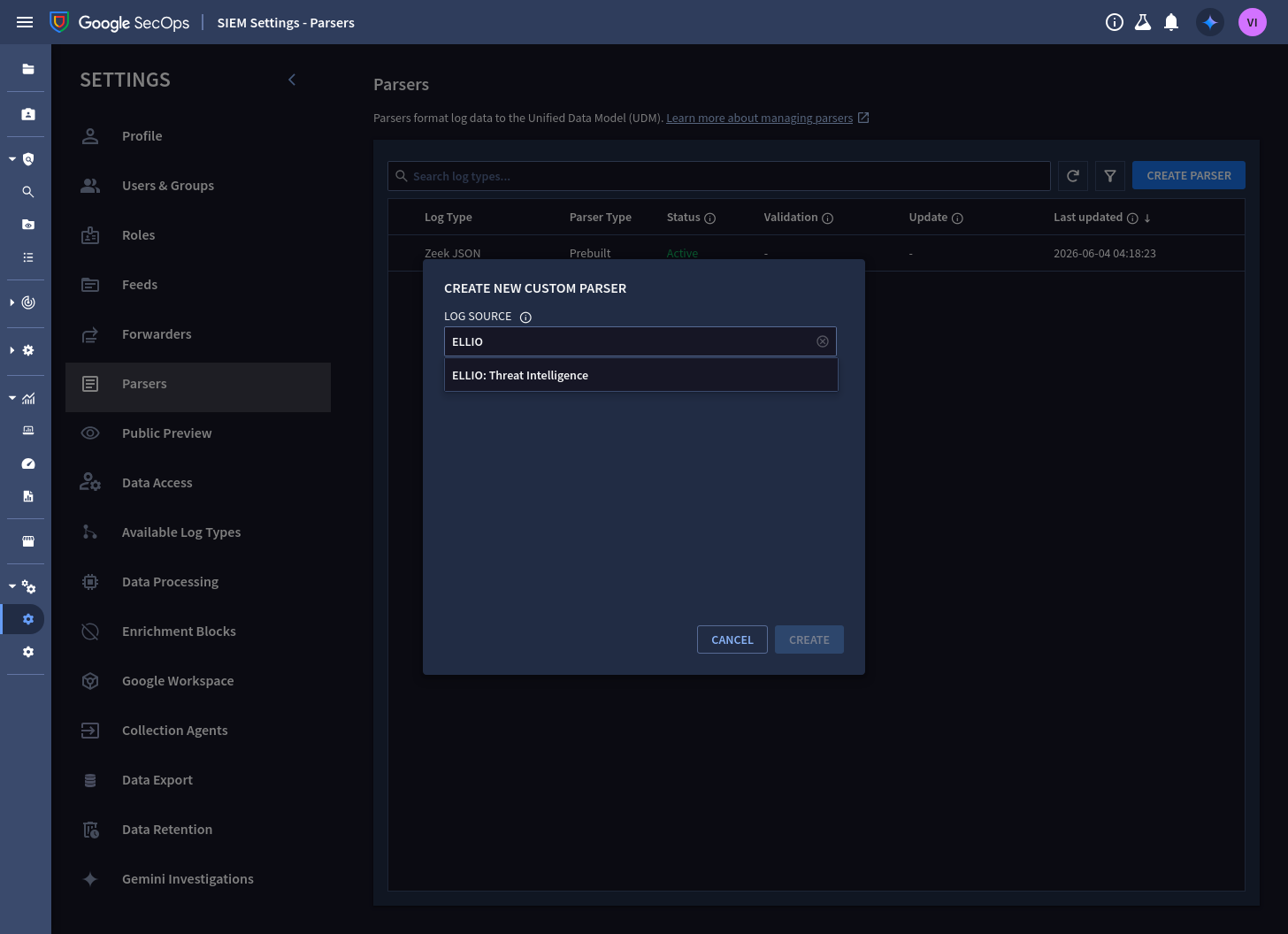Click the Log Type column header
The image size is (1288, 934).
pos(448,218)
